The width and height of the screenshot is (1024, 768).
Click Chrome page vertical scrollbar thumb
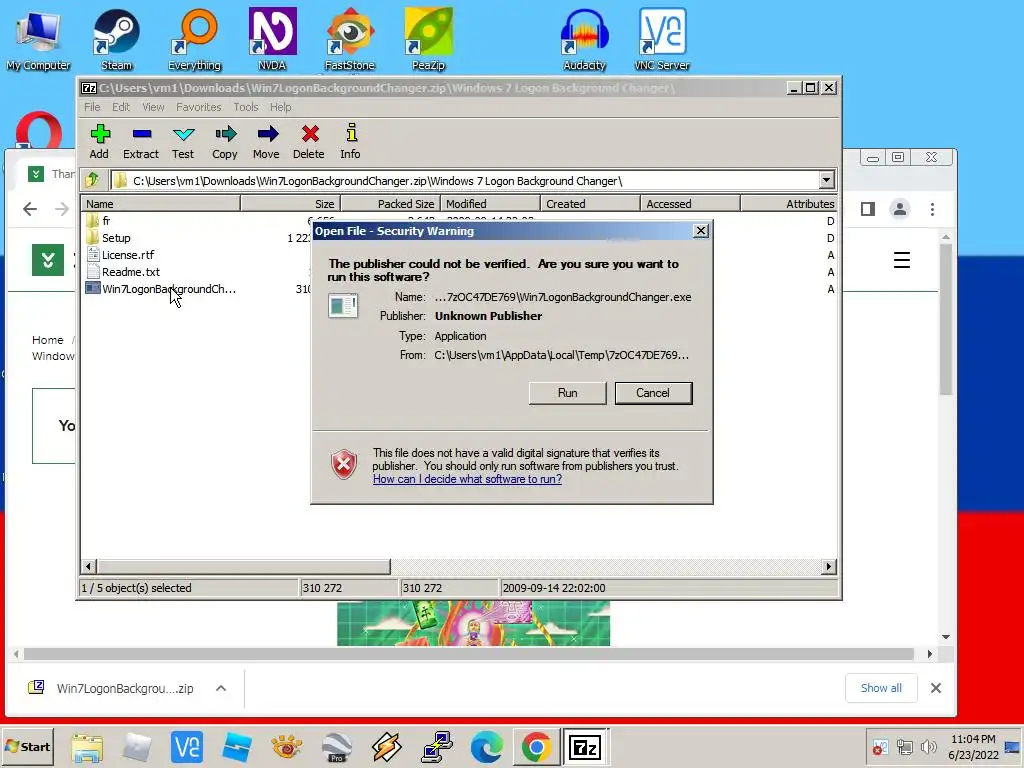[x=946, y=319]
